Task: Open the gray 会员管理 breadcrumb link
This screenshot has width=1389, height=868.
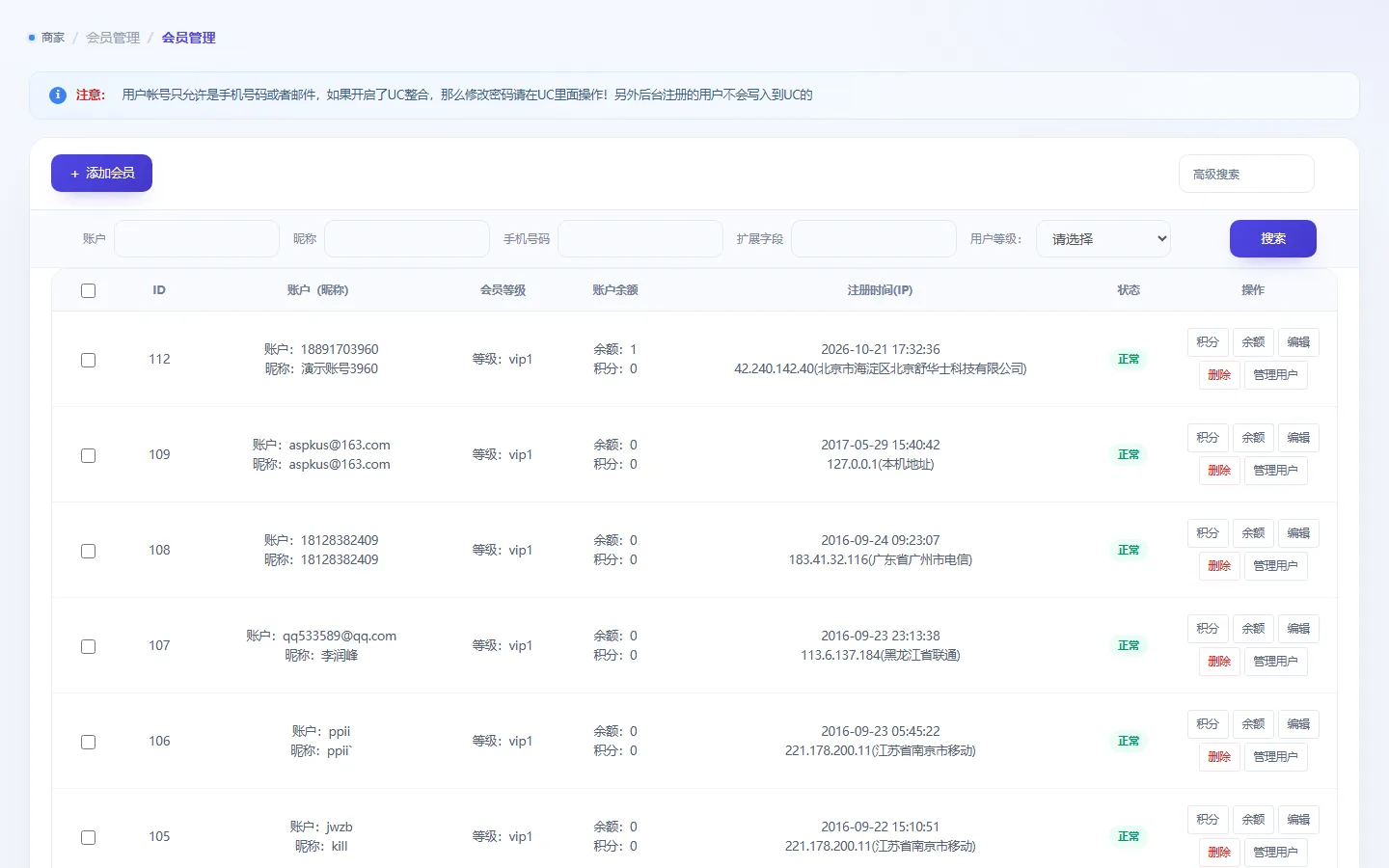Action: [x=113, y=38]
